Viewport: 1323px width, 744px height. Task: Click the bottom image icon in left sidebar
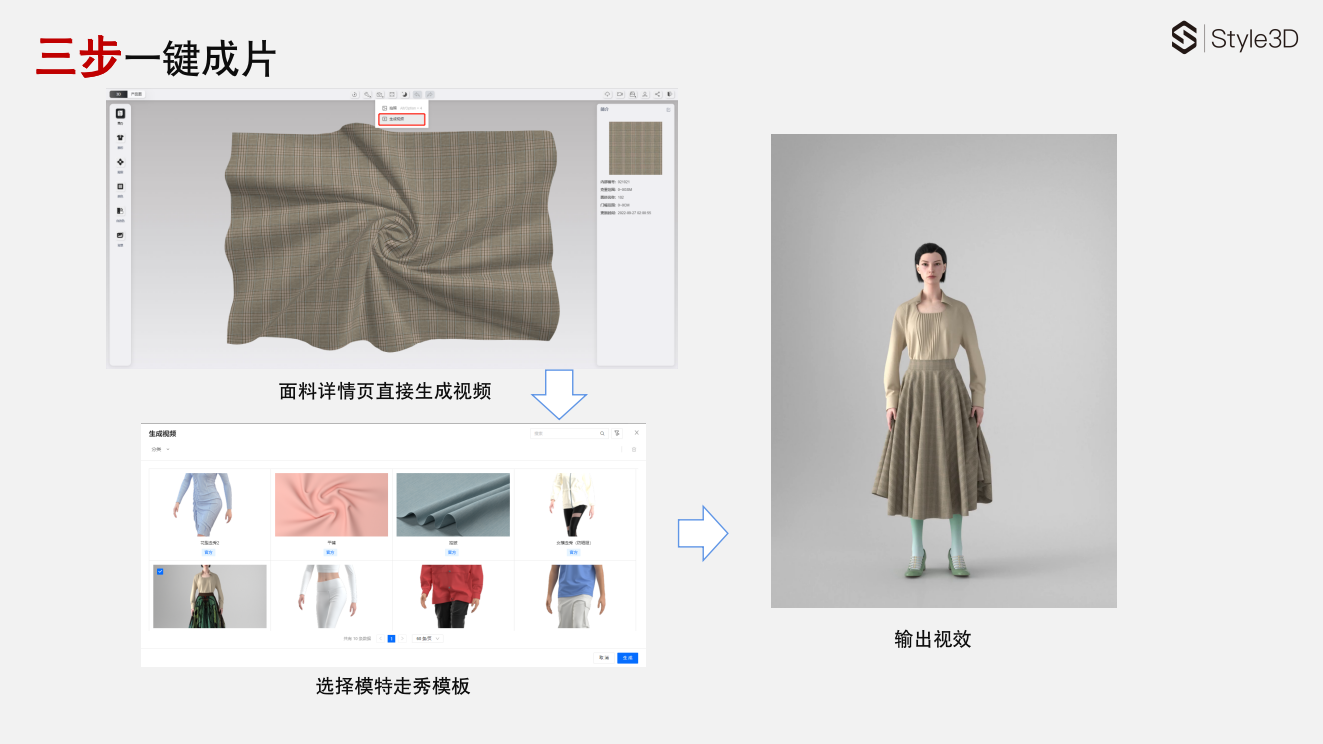pos(120,236)
